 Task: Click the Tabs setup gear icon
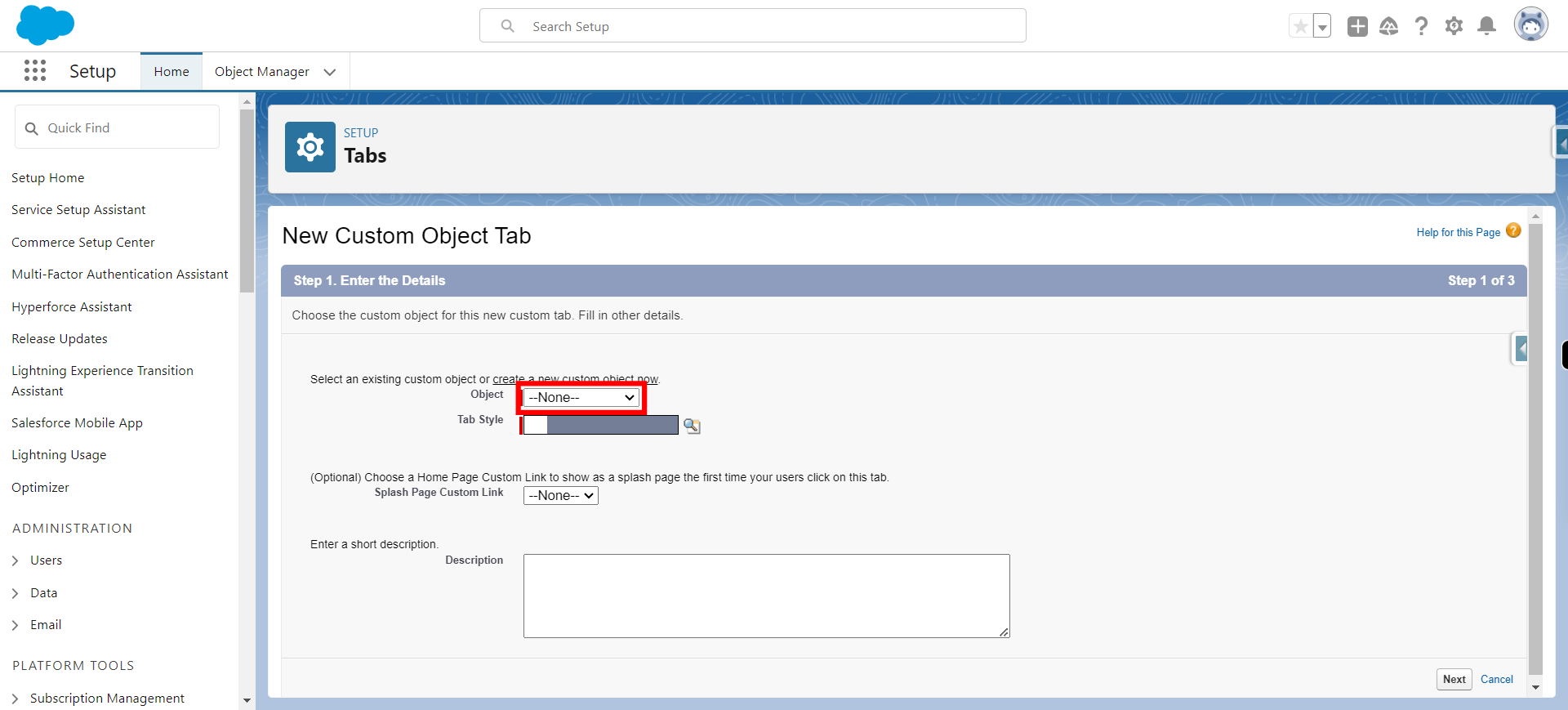click(310, 147)
